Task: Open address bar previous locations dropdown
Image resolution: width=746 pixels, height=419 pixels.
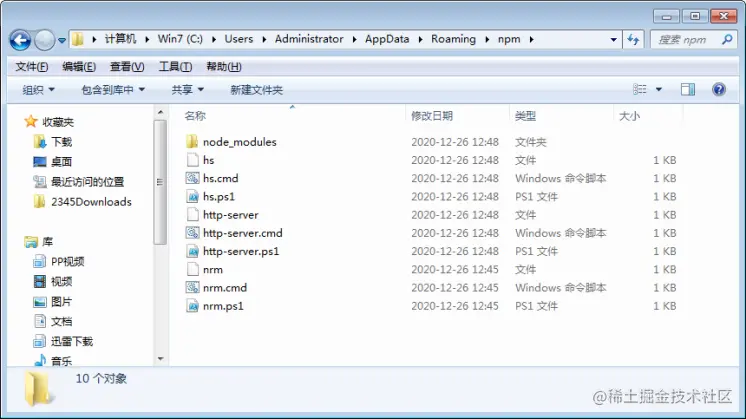Action: click(x=614, y=39)
